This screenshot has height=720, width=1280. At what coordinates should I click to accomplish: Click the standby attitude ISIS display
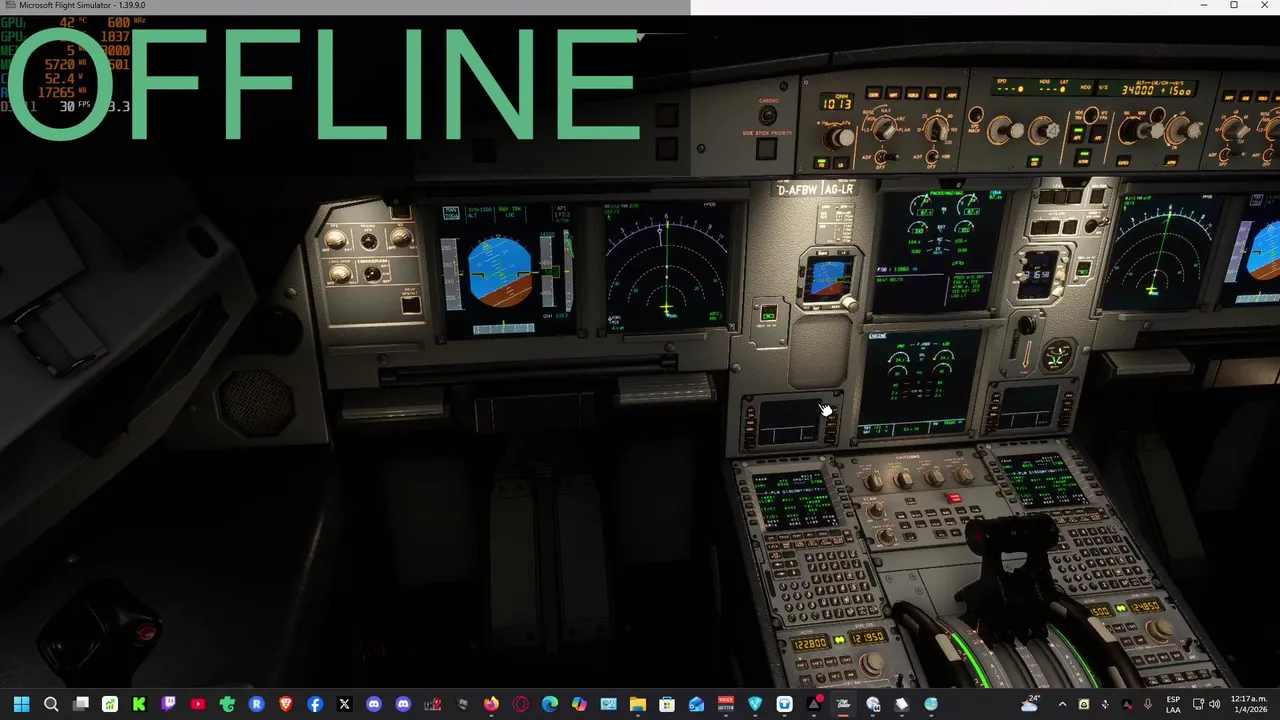(828, 277)
